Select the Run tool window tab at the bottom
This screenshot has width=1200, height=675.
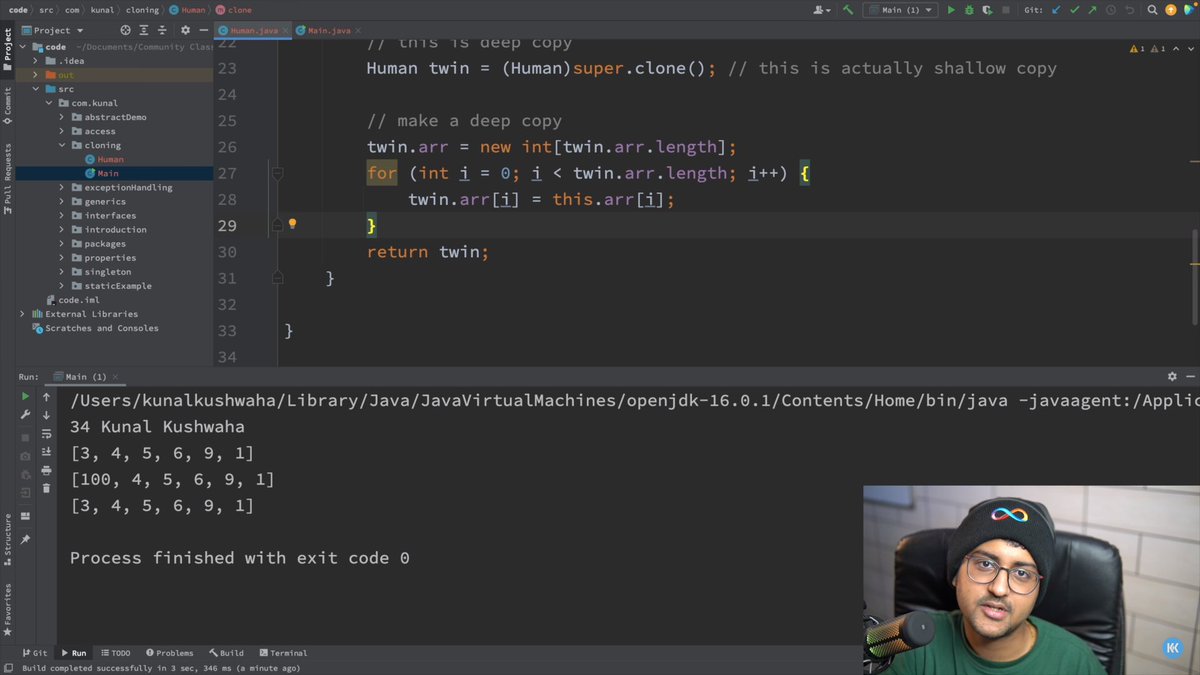click(x=74, y=653)
